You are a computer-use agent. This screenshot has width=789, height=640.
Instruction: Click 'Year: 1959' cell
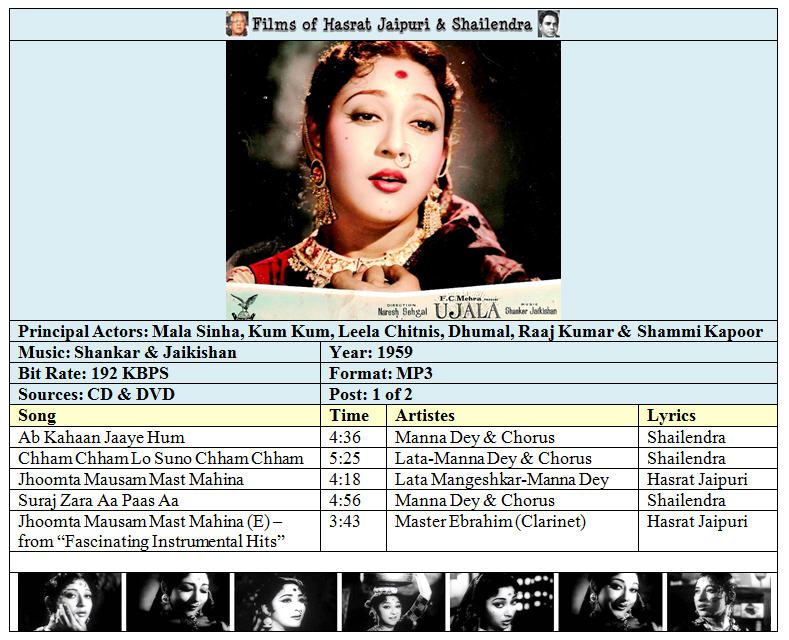point(549,353)
